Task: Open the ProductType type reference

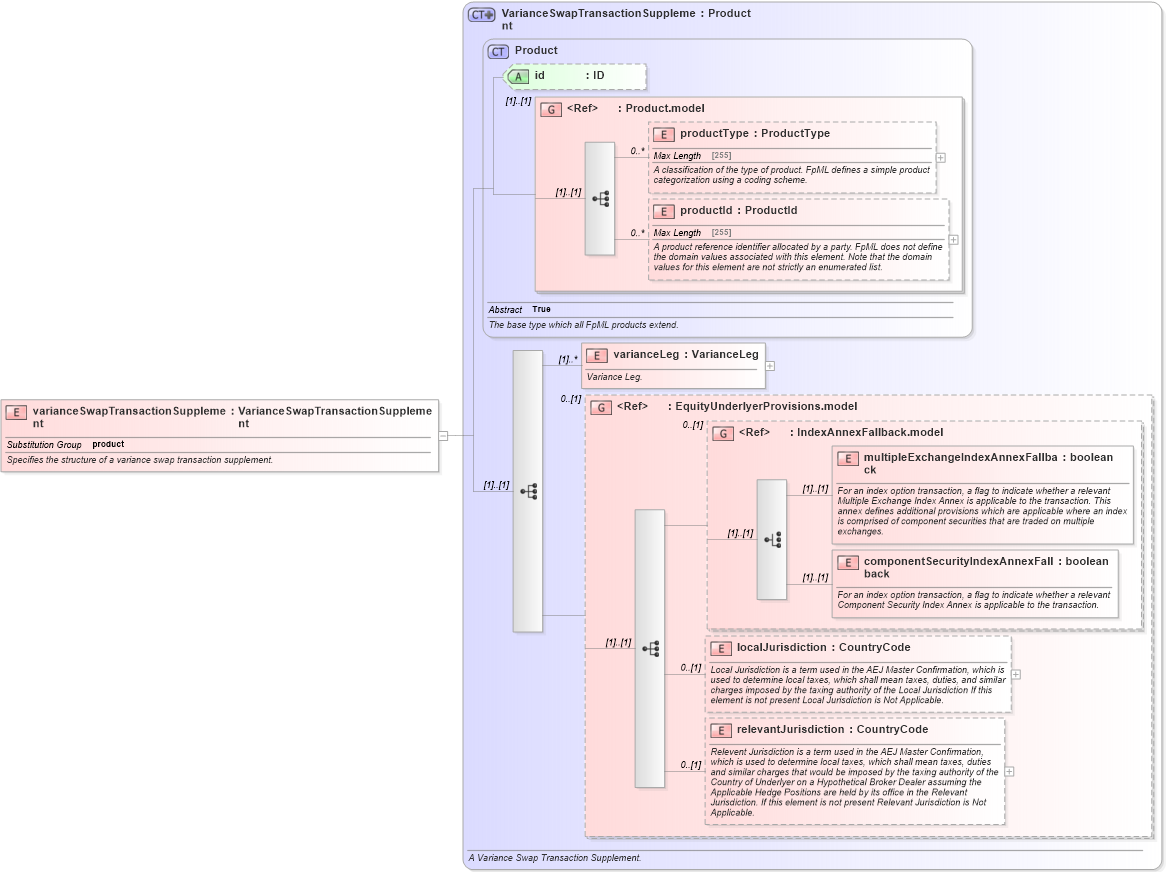Action: click(795, 133)
